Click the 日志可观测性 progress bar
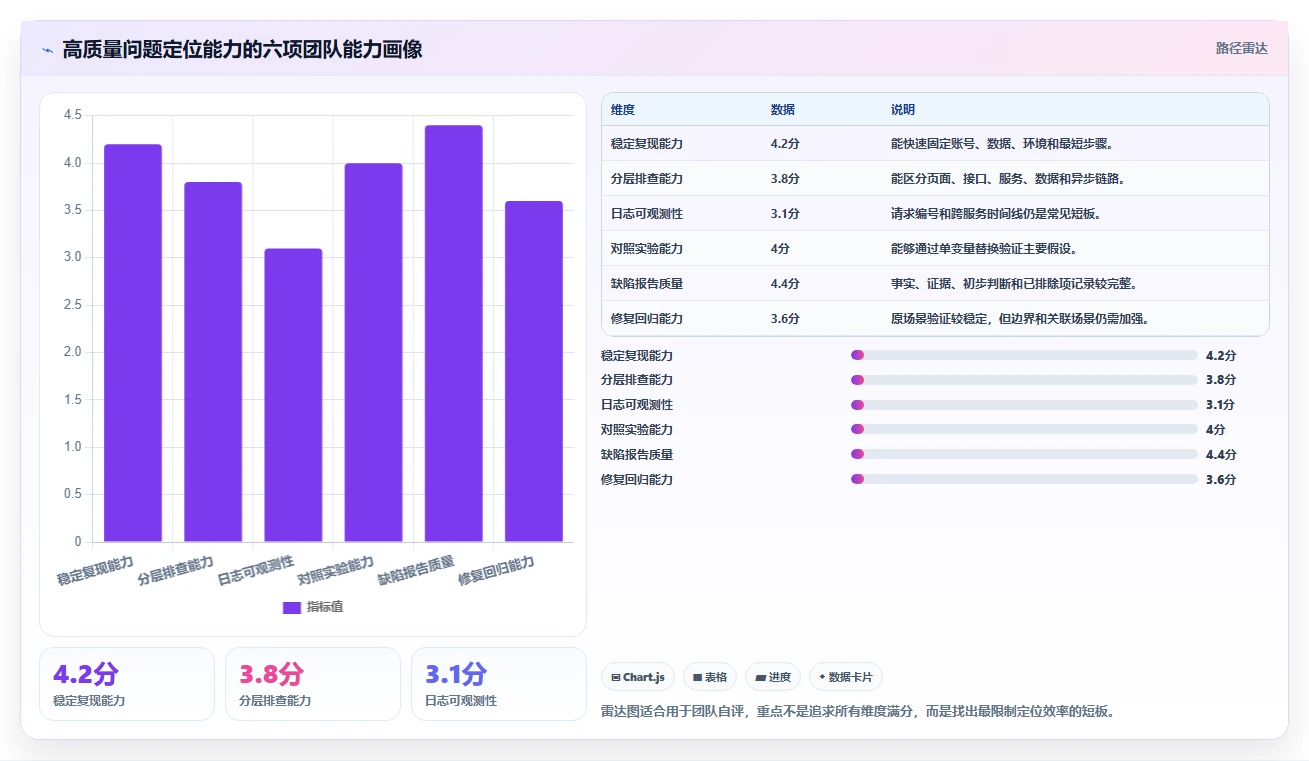Viewport: 1309px width, 761px height. pyautogui.click(x=1024, y=405)
